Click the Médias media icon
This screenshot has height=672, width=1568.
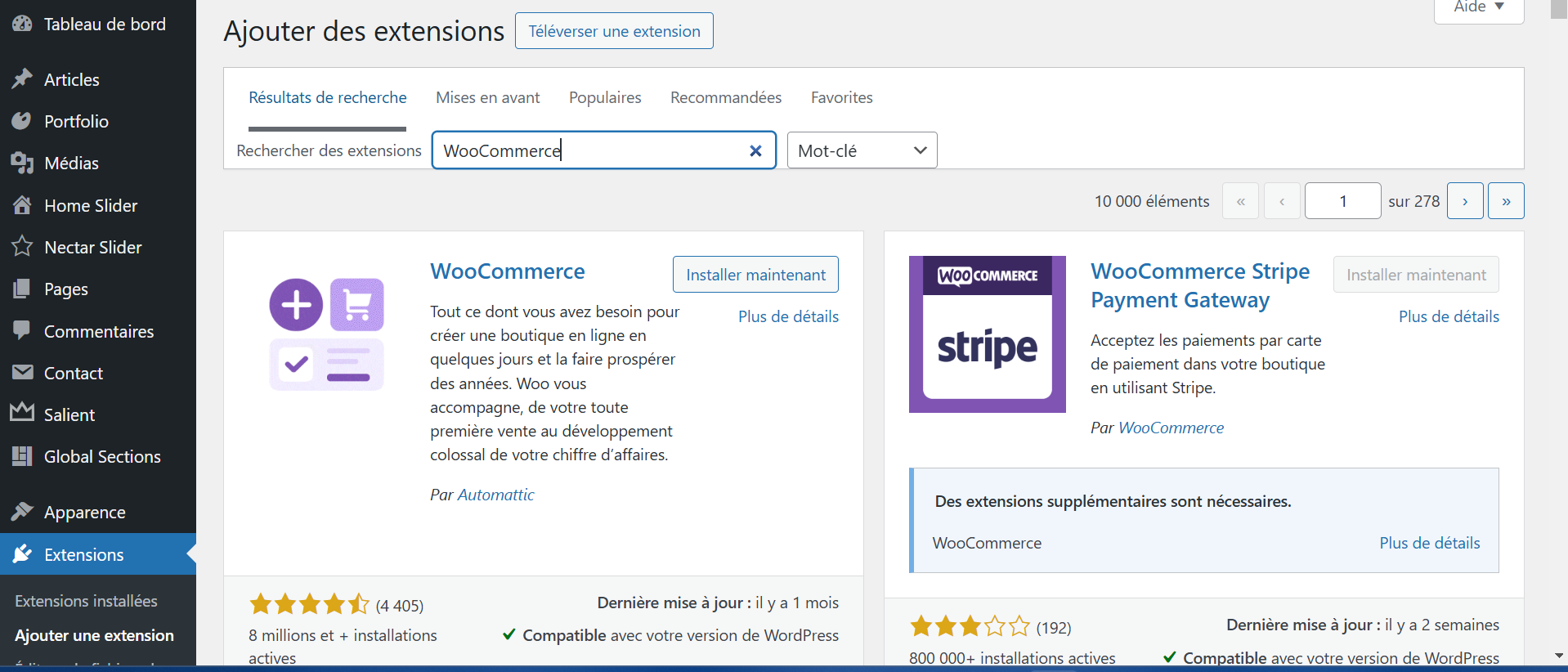pyautogui.click(x=22, y=163)
